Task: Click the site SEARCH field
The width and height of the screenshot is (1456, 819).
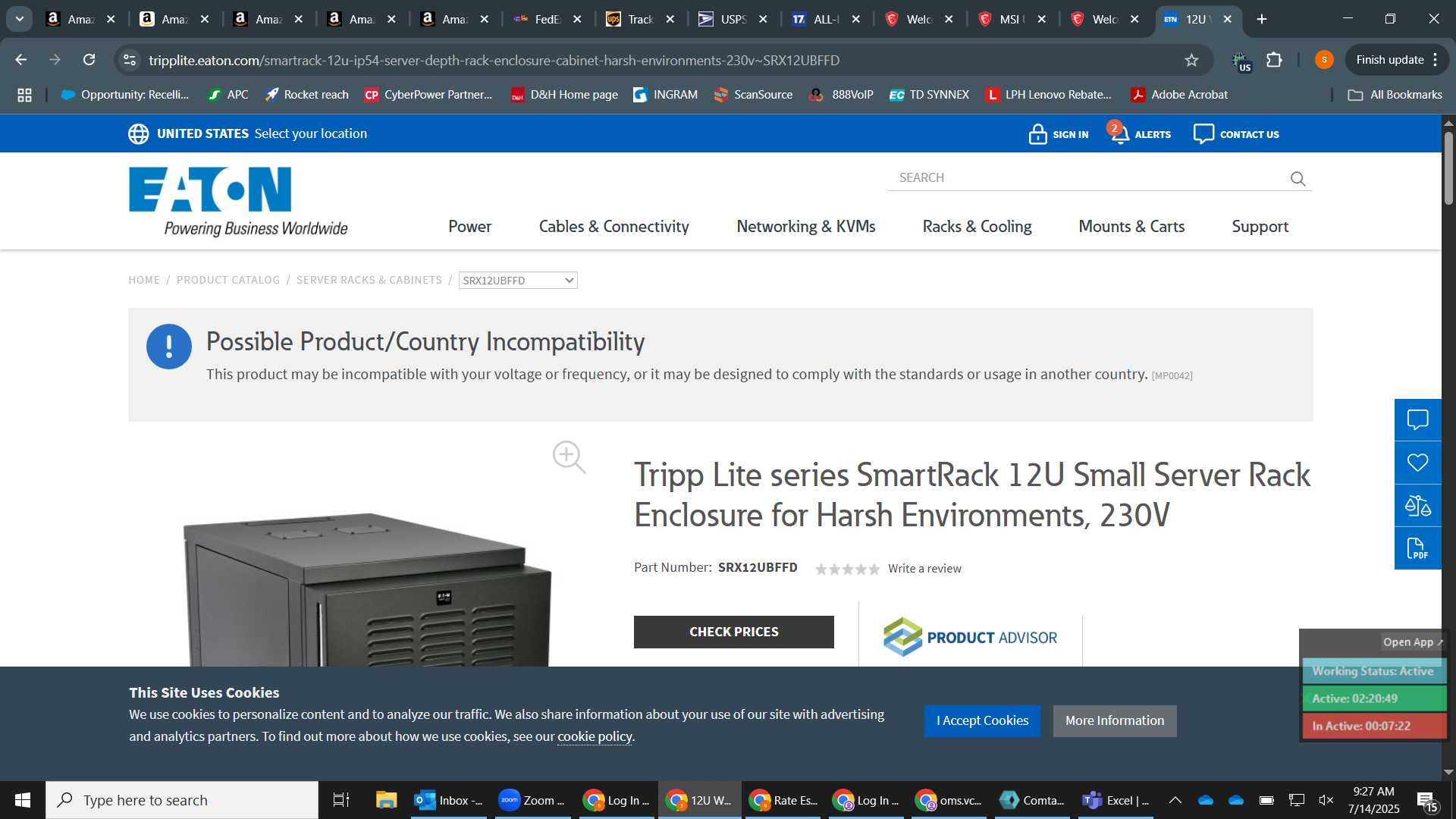Action: (1088, 177)
